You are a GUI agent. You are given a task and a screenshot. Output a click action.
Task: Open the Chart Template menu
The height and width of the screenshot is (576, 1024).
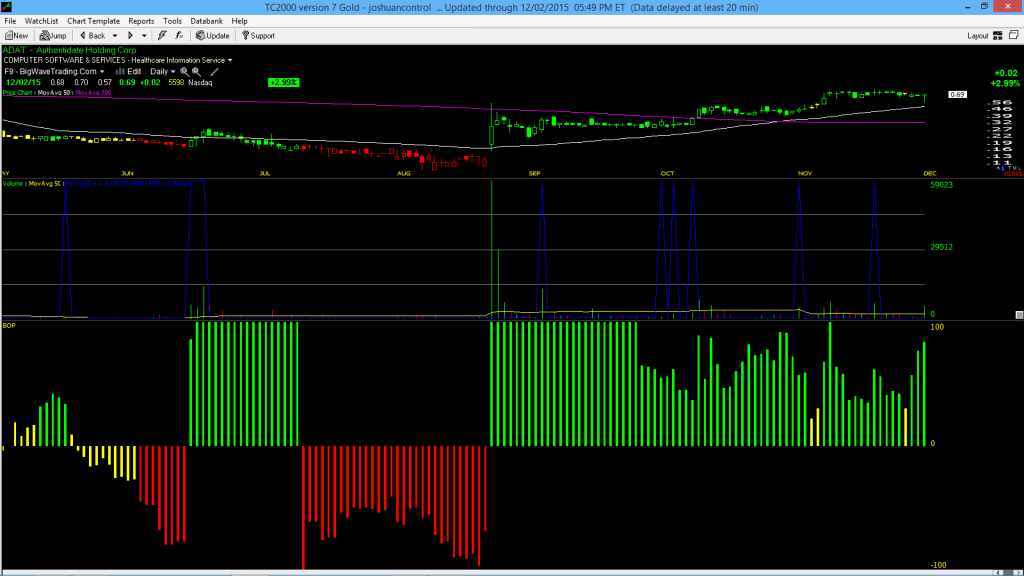click(x=93, y=21)
